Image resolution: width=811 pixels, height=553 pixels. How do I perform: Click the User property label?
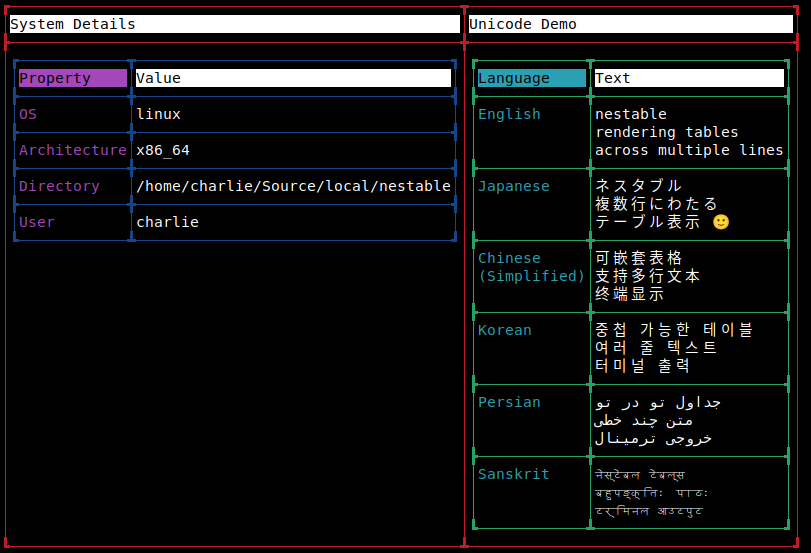[x=37, y=222]
